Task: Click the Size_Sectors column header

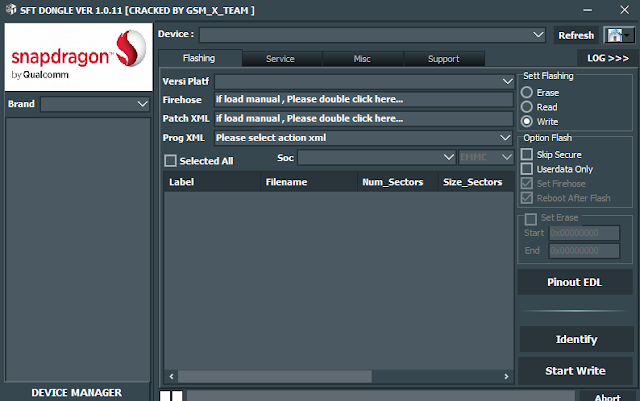Action: [476, 182]
